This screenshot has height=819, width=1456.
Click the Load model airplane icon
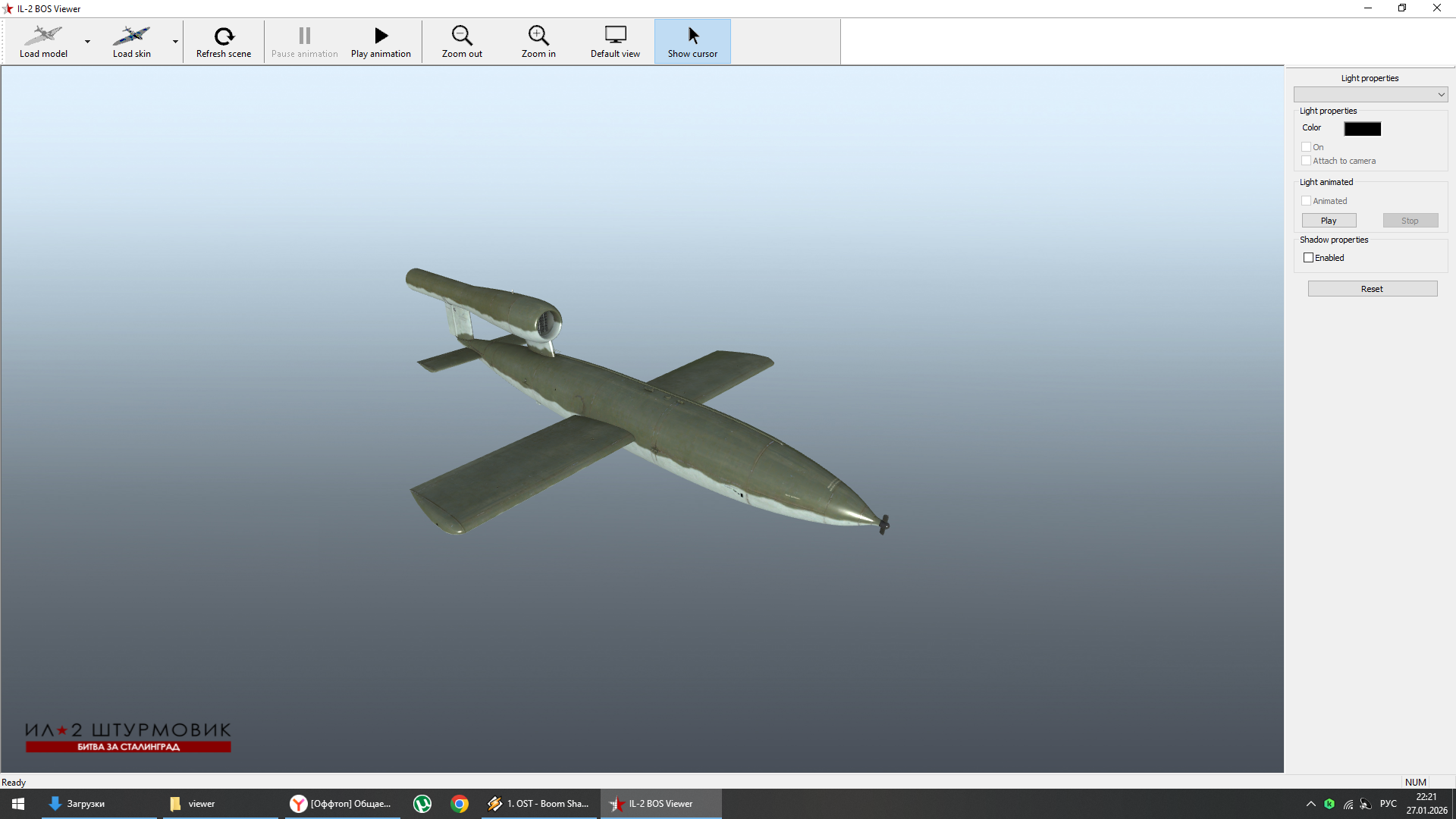43,36
